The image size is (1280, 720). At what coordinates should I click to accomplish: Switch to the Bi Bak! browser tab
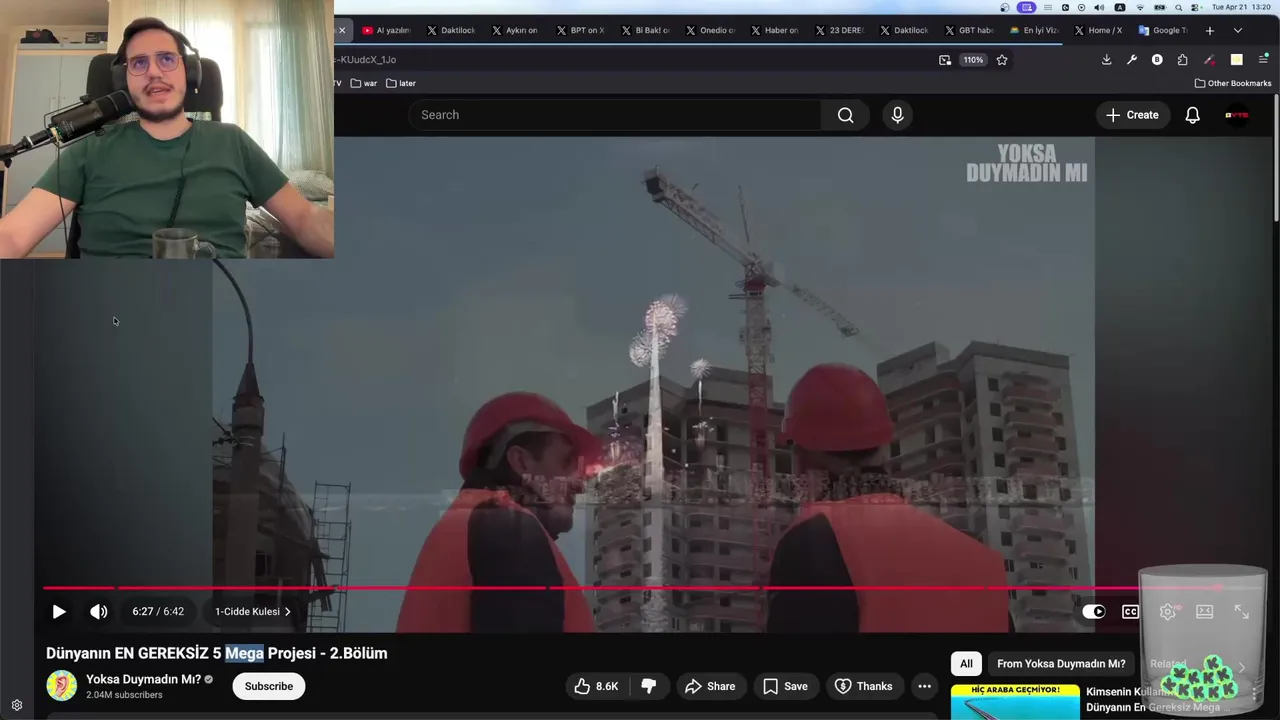(x=645, y=30)
